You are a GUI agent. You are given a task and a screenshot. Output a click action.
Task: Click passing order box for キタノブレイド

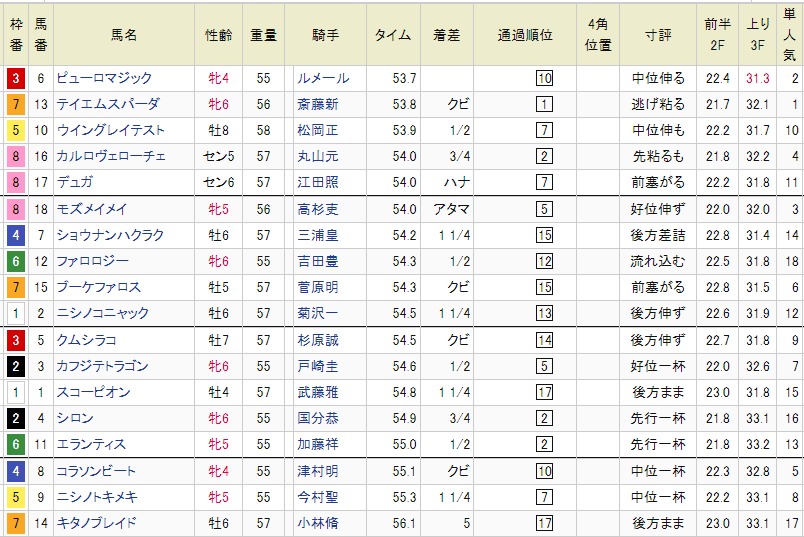click(544, 523)
